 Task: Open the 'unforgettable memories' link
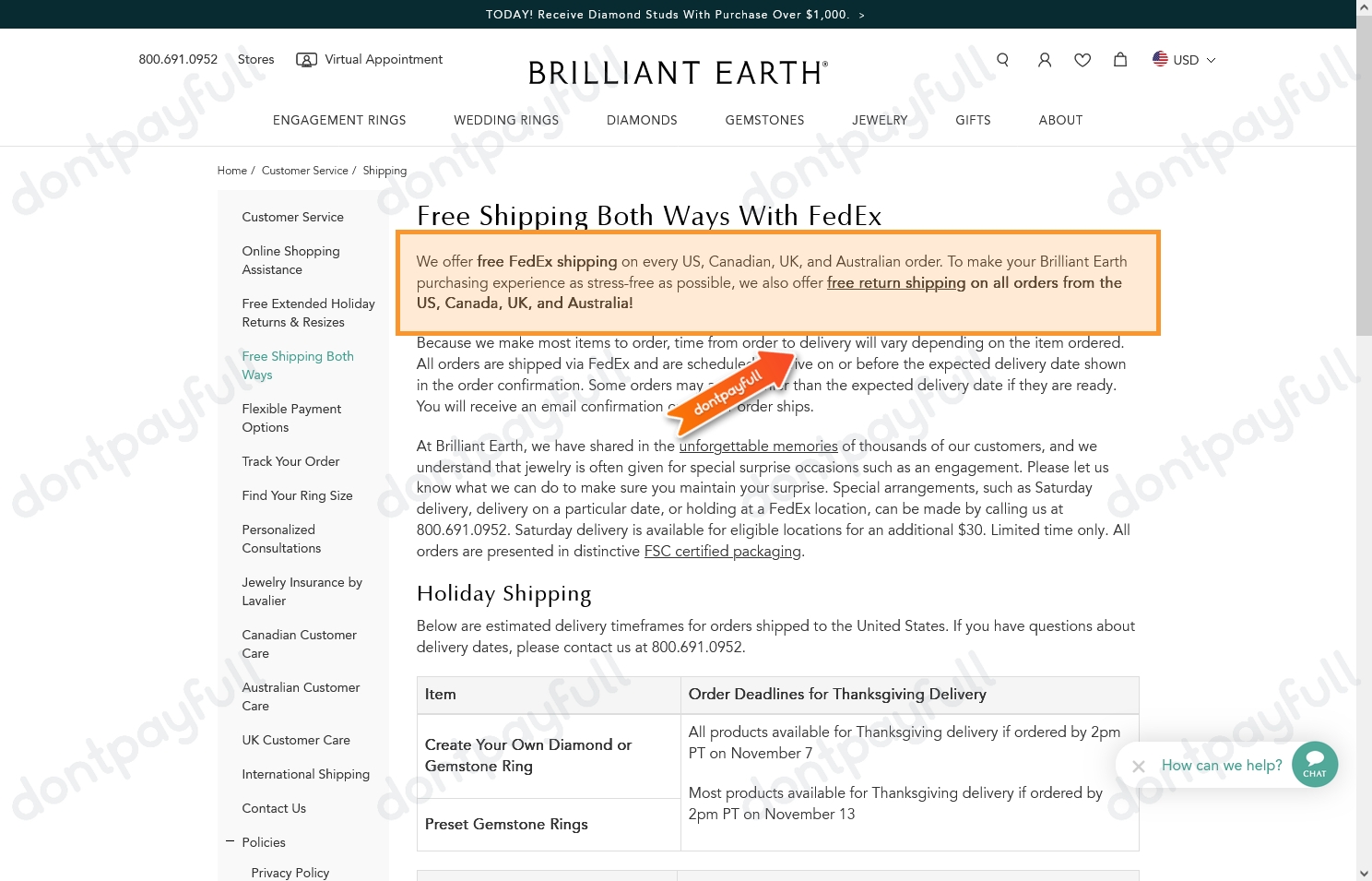pos(757,446)
